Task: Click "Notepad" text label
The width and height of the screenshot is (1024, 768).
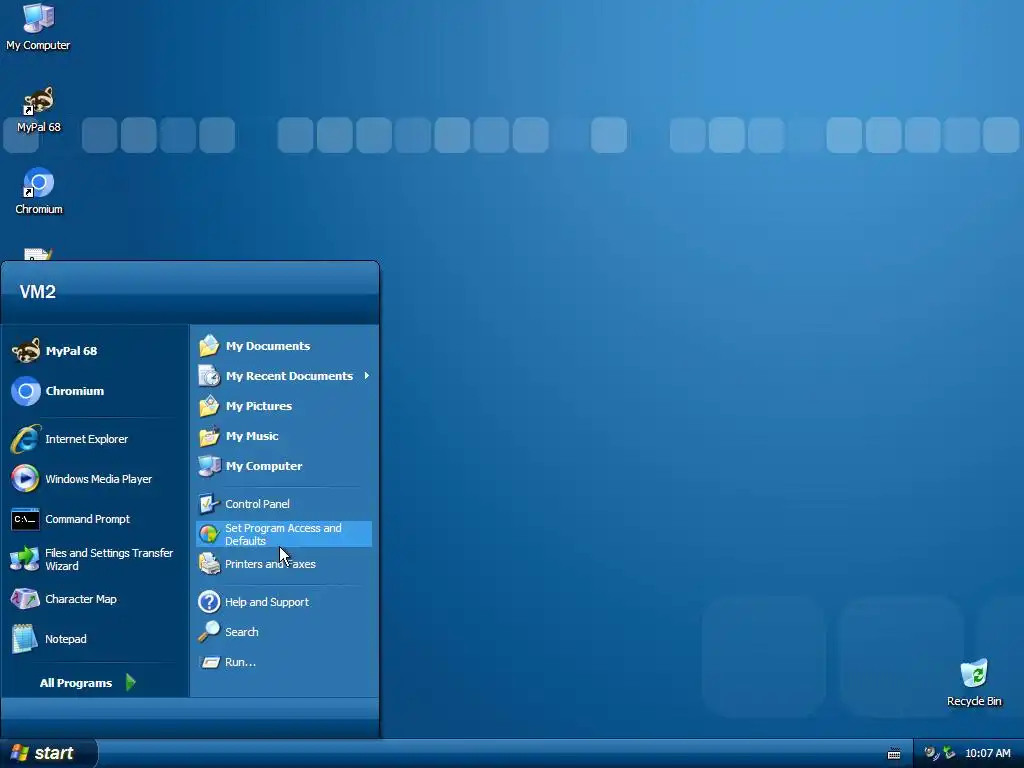Action: [x=65, y=639]
